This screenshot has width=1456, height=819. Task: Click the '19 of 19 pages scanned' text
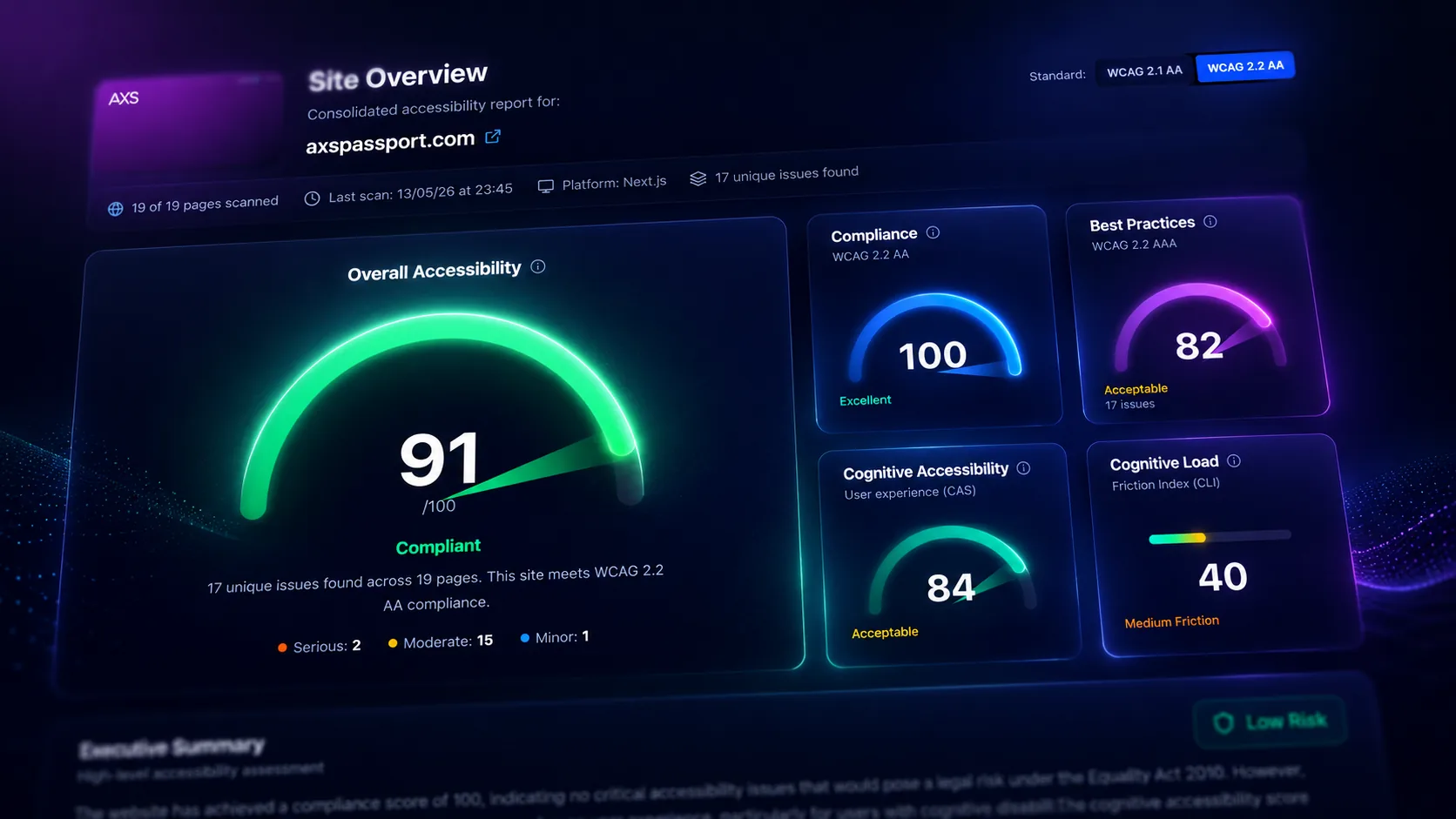click(x=205, y=205)
